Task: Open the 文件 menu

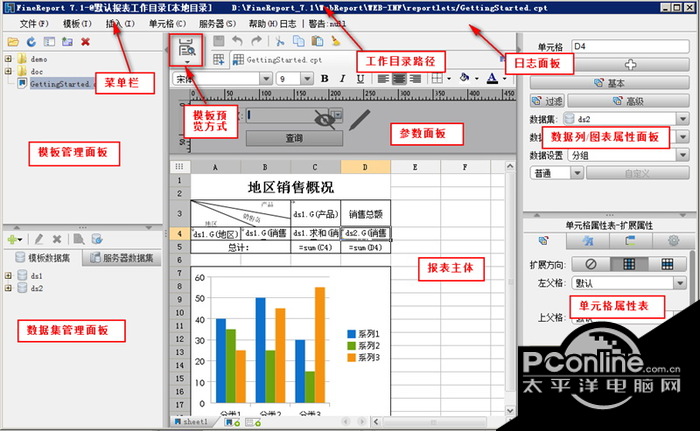Action: click(x=34, y=24)
